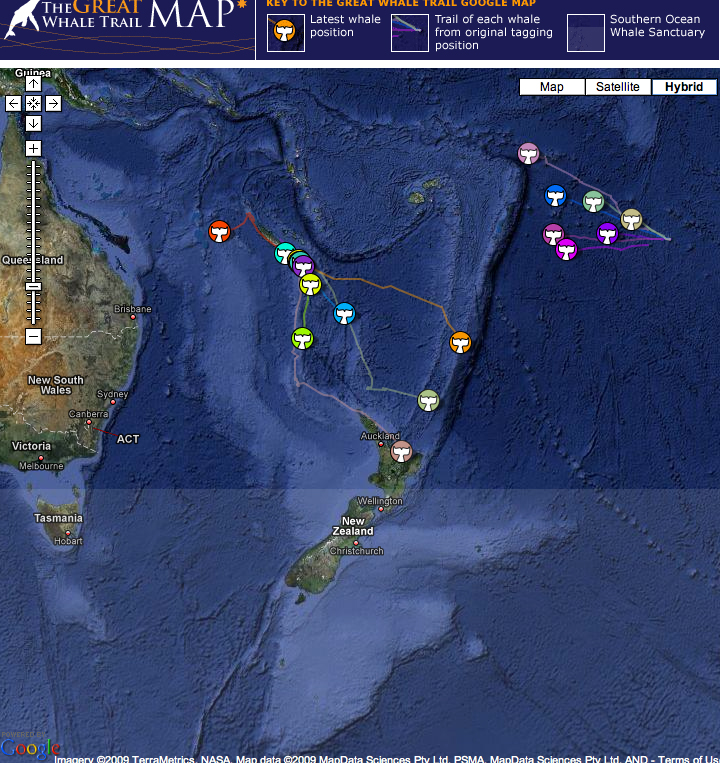This screenshot has height=763, width=720.
Task: Click the ACT label
Action: click(128, 439)
